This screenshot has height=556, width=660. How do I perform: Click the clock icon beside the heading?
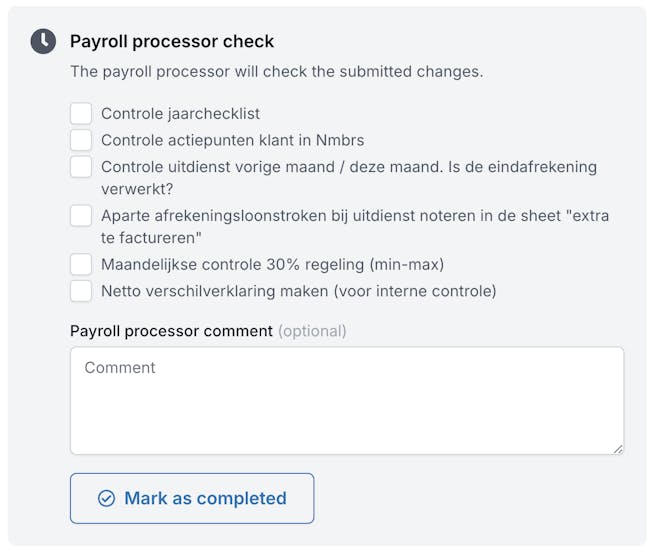(x=43, y=42)
